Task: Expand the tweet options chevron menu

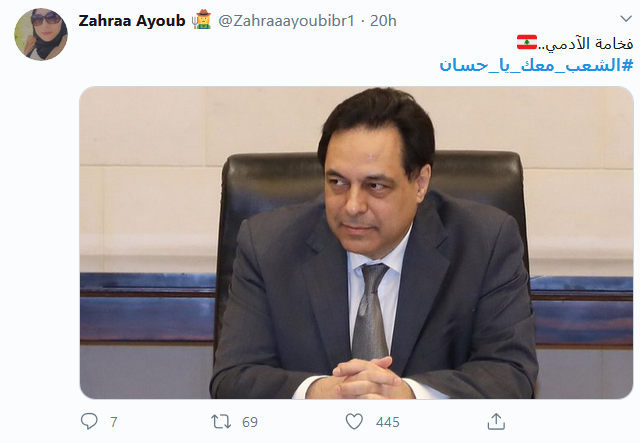Action: coord(626,18)
